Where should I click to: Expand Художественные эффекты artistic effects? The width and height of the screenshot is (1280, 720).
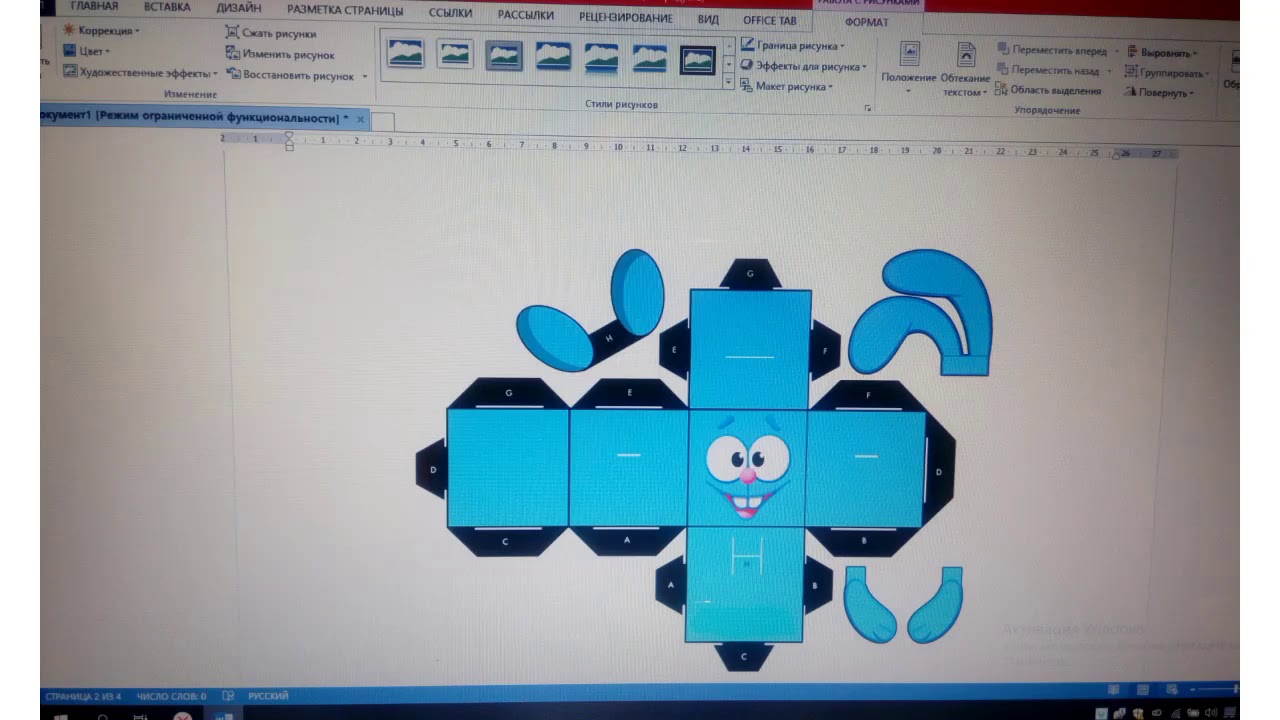click(x=140, y=72)
